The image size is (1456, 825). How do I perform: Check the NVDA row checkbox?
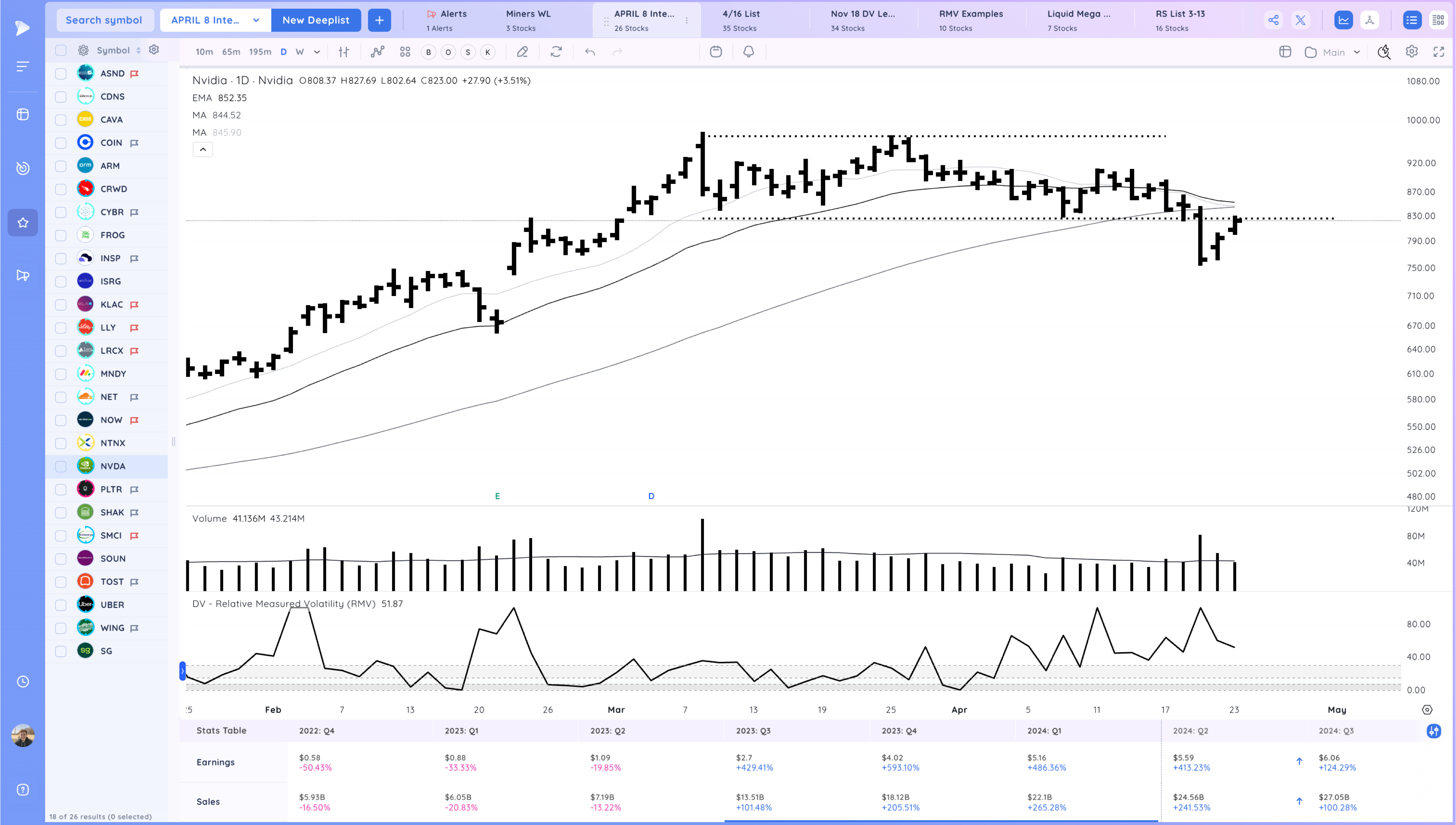60,466
